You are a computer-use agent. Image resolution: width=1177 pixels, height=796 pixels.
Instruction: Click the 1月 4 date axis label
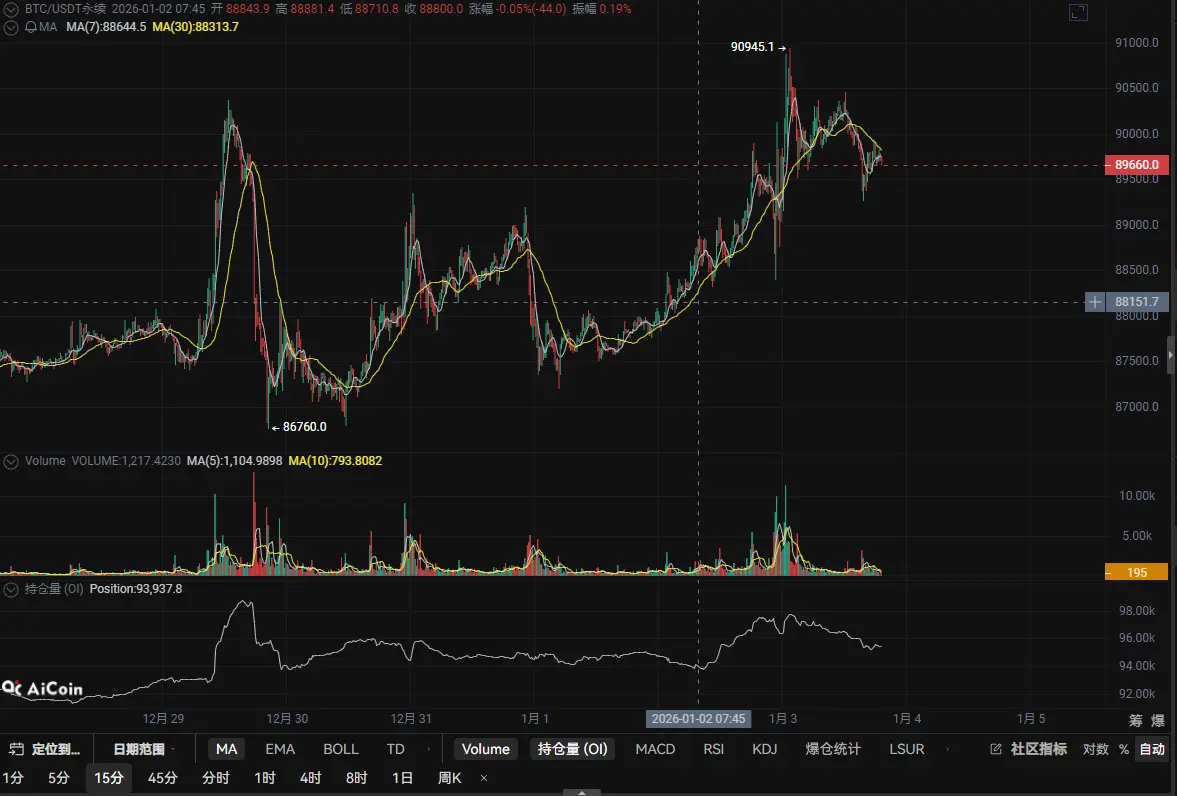(x=907, y=719)
